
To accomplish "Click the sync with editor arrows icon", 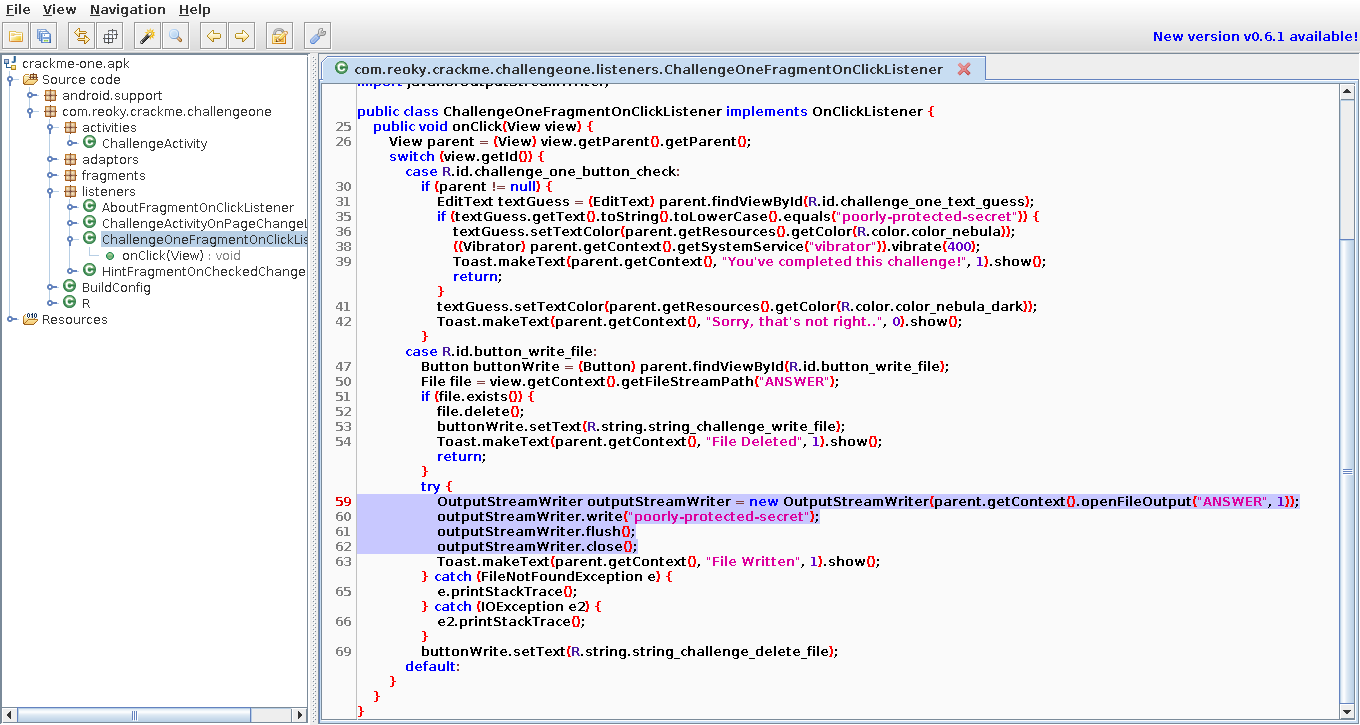I will [82, 36].
